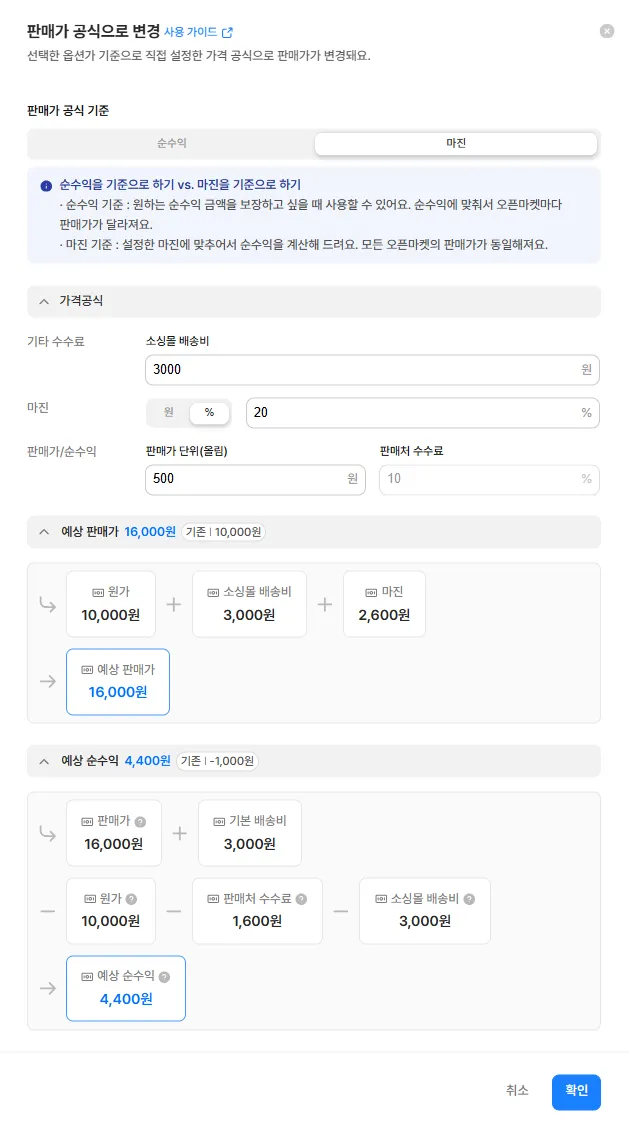Collapse the 가격공식 section
Viewport: 629px width, 1131px height.
tap(45, 301)
